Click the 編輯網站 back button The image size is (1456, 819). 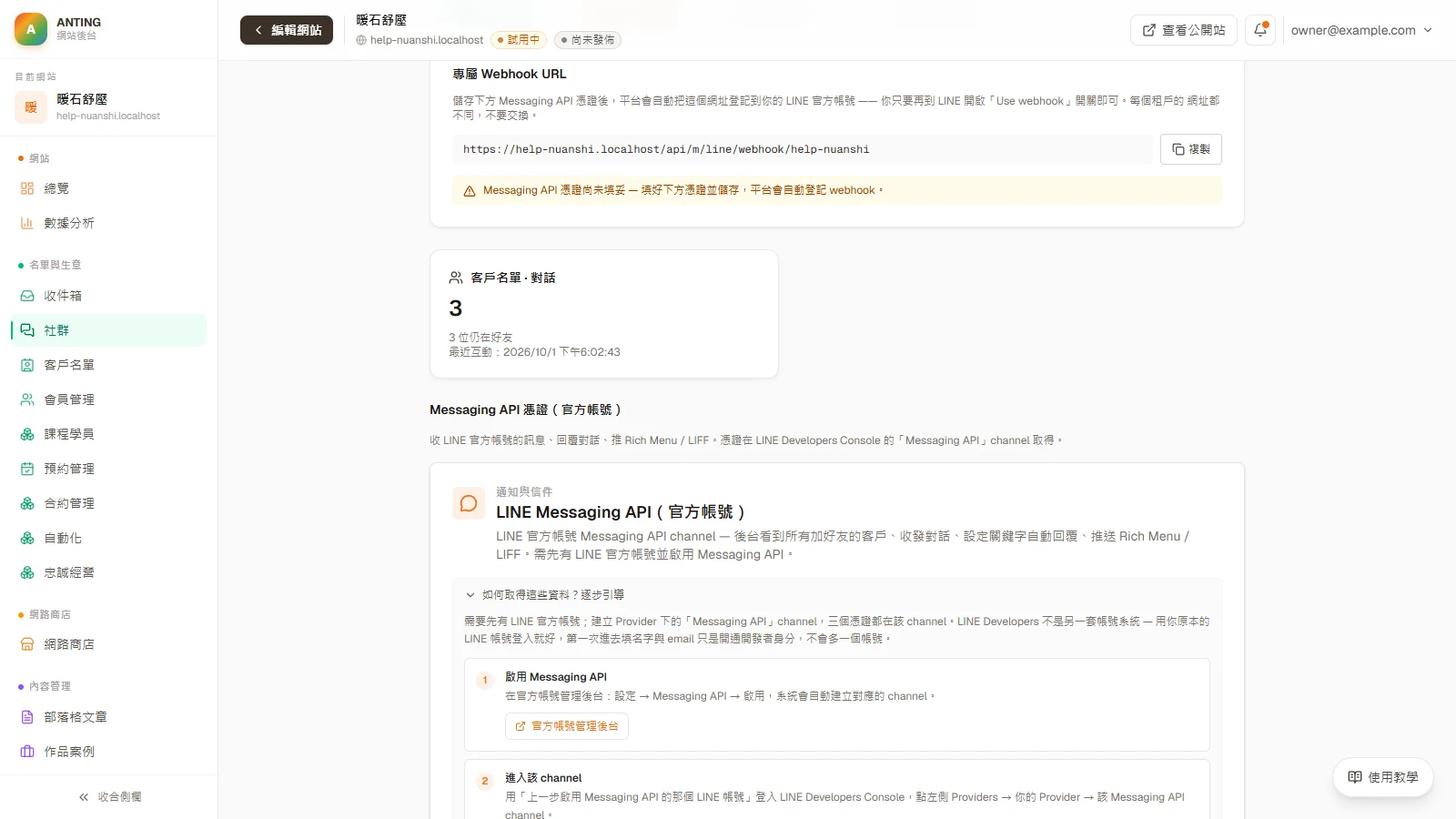click(287, 30)
